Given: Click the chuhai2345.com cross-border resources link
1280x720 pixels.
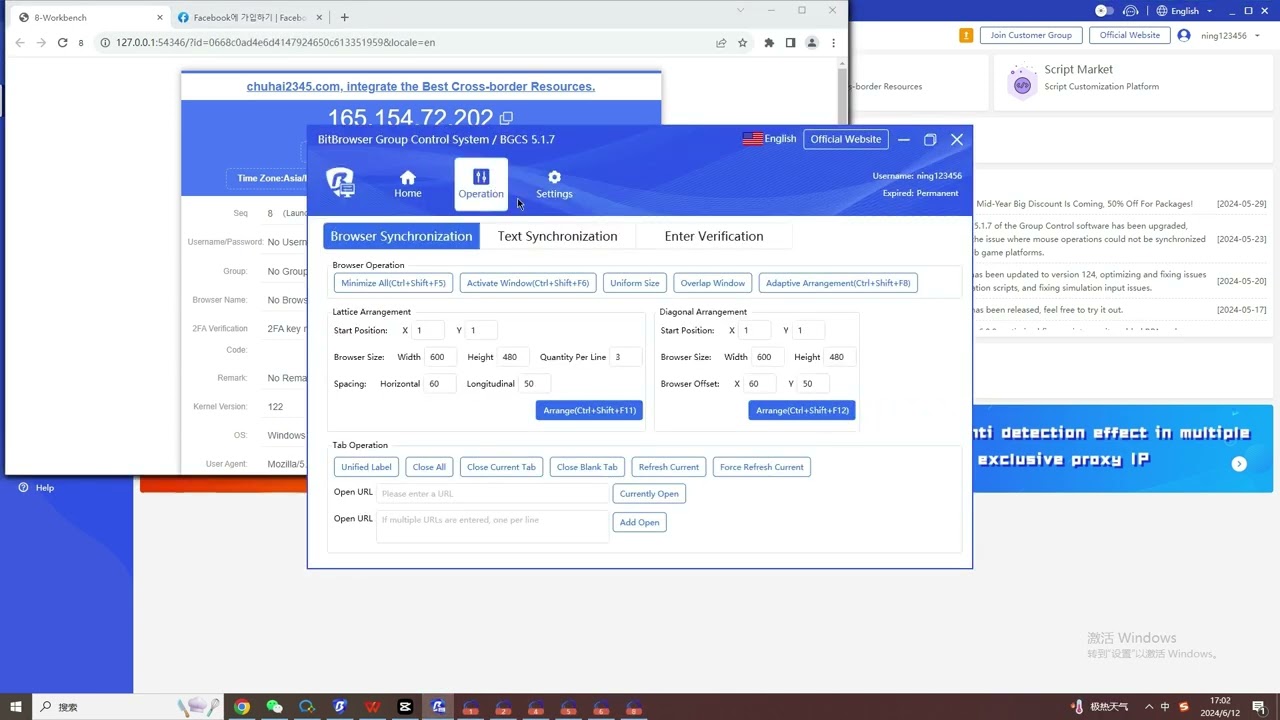Looking at the screenshot, I should click(x=421, y=87).
